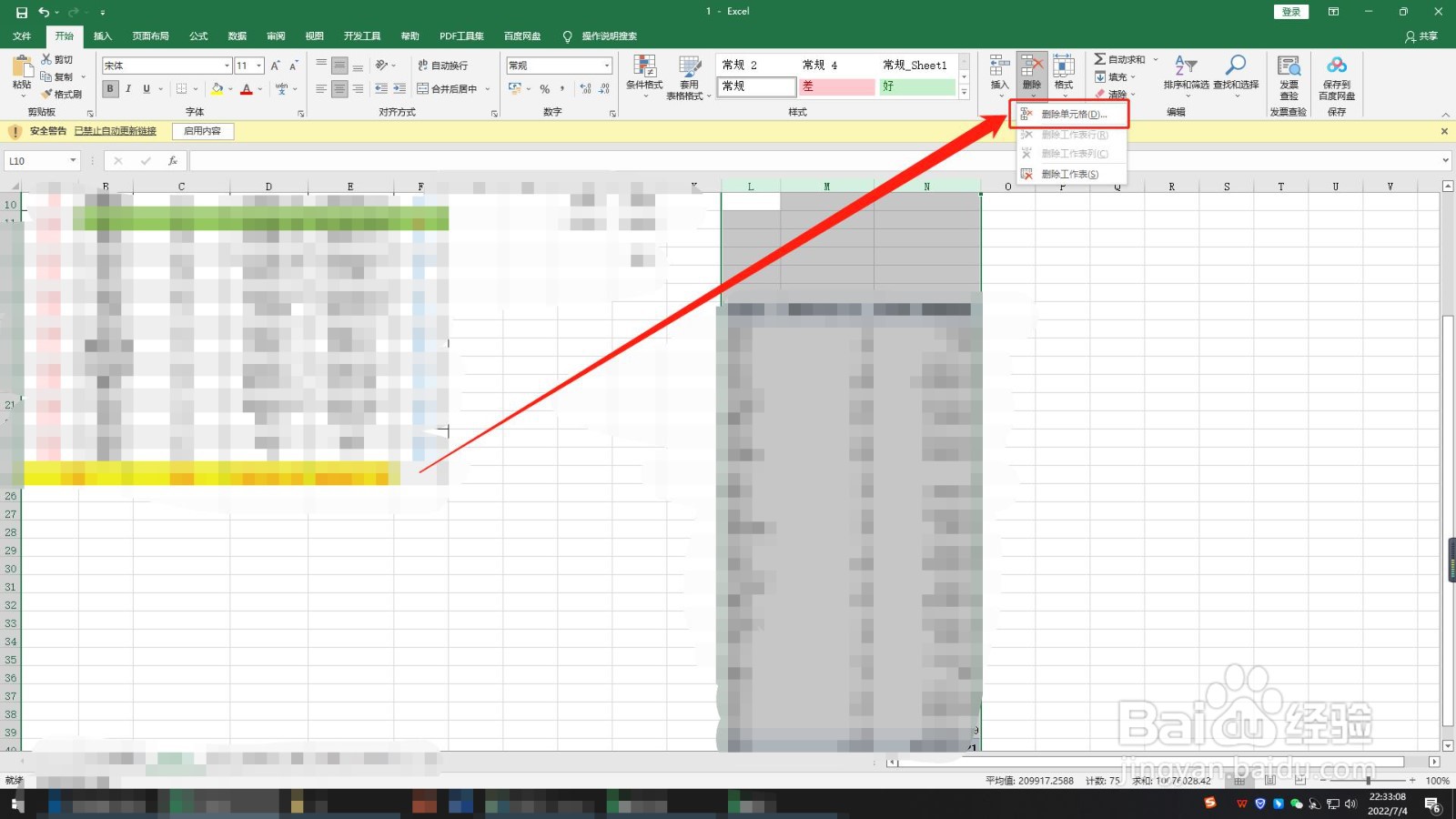The image size is (1456, 819).
Task: Click Save to Baidu Netdisk (保存到百度网盘) icon
Action: 1337,66
